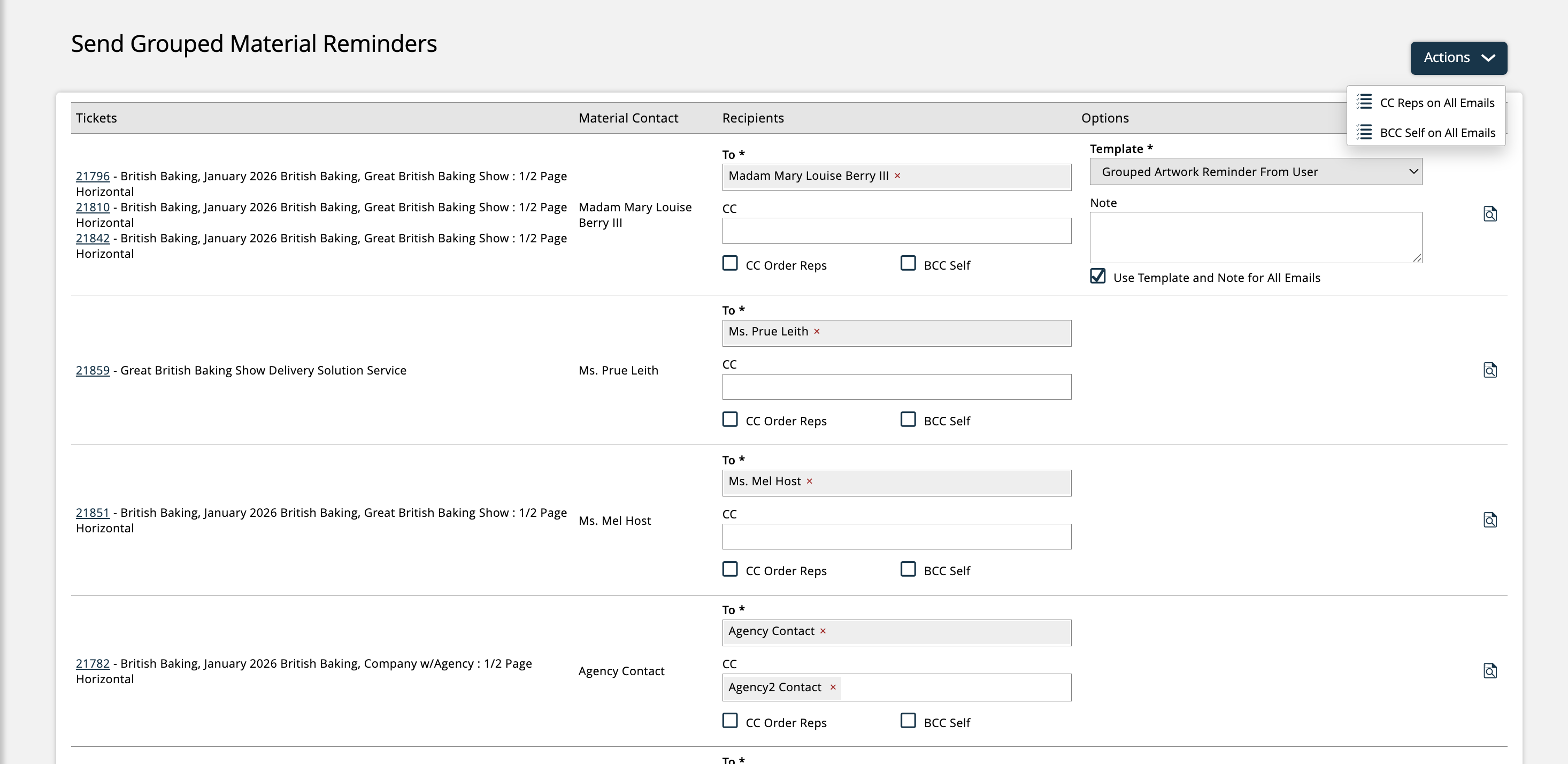The width and height of the screenshot is (1568, 764).
Task: Click the CC field for Ms. Mel Host
Action: [896, 537]
